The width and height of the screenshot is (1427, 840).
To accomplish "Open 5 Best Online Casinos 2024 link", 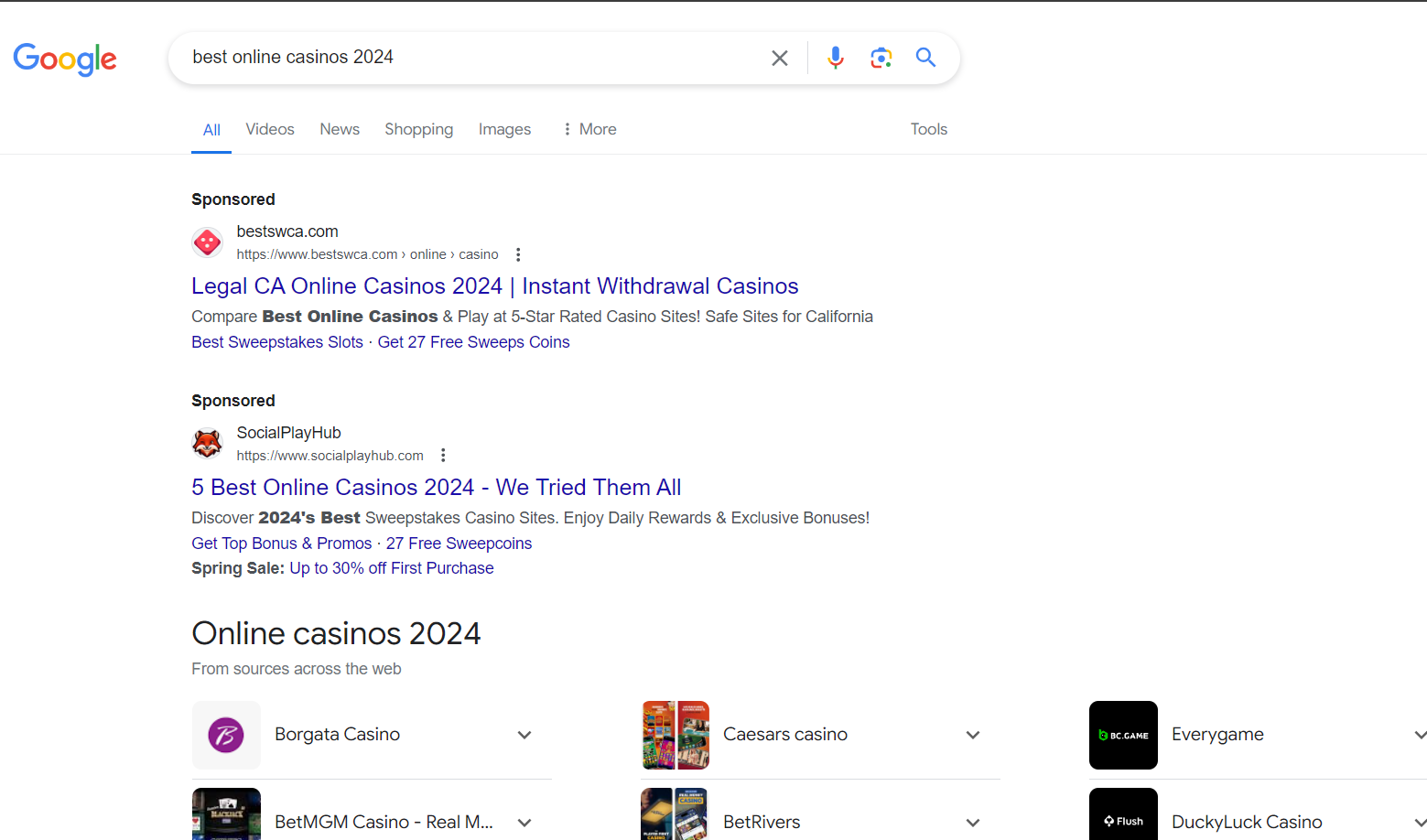I will pyautogui.click(x=436, y=487).
